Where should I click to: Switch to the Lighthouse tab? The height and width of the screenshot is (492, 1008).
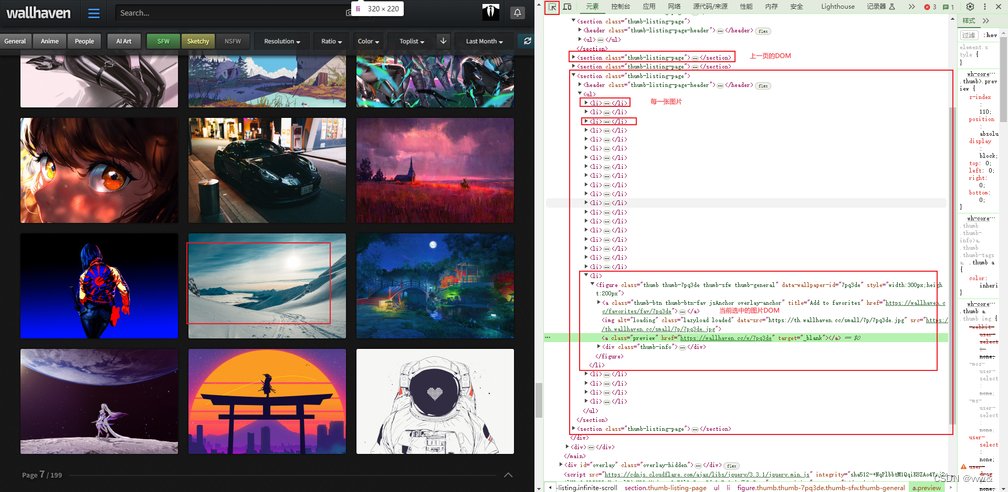click(x=838, y=6)
